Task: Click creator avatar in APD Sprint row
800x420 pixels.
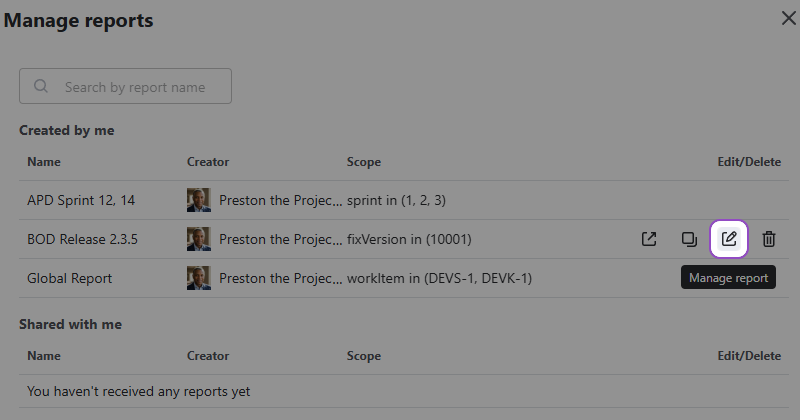Action: click(x=198, y=200)
